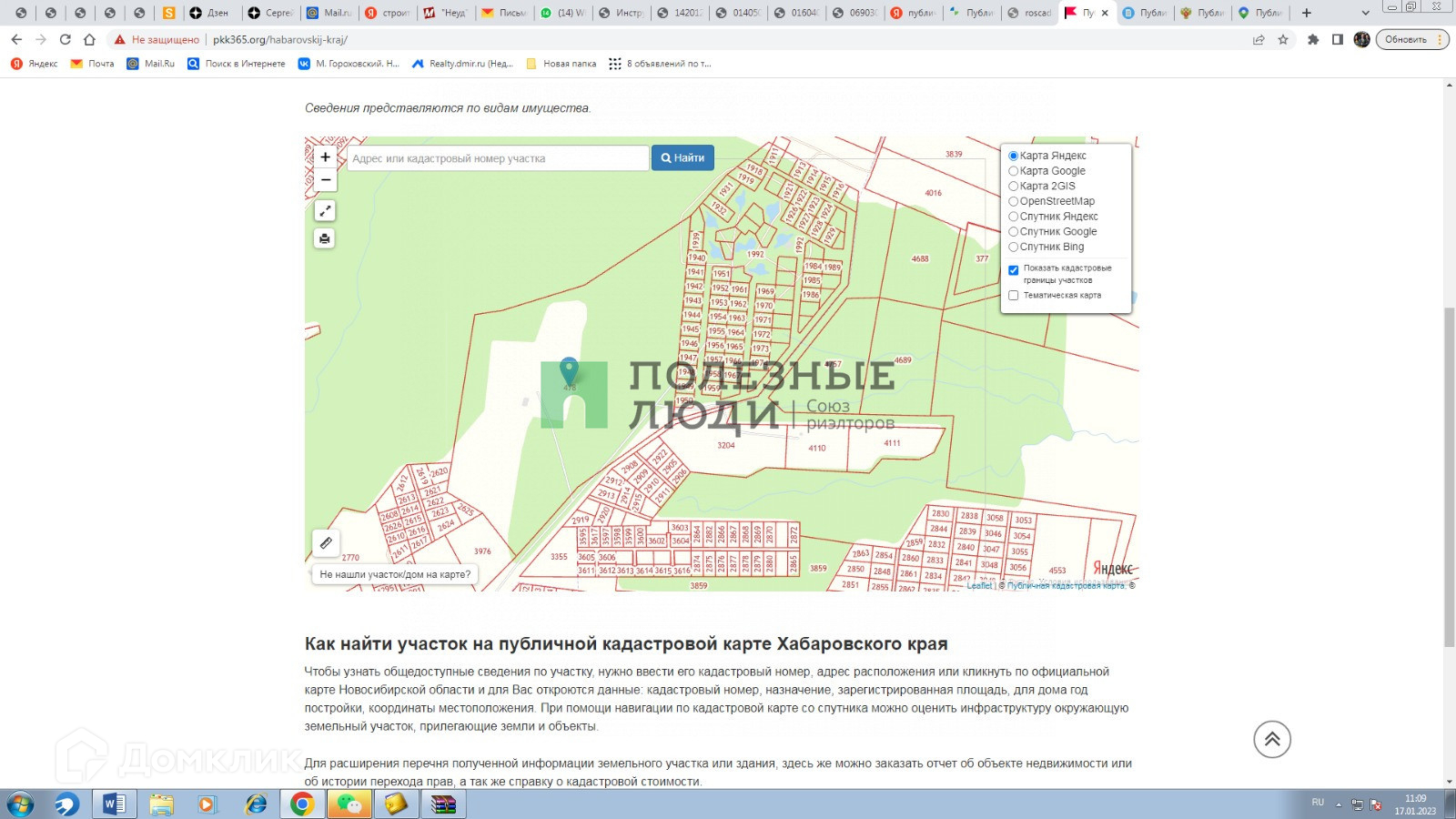Zoom out on the cadastral map
The image size is (1456, 819).
pyautogui.click(x=325, y=179)
